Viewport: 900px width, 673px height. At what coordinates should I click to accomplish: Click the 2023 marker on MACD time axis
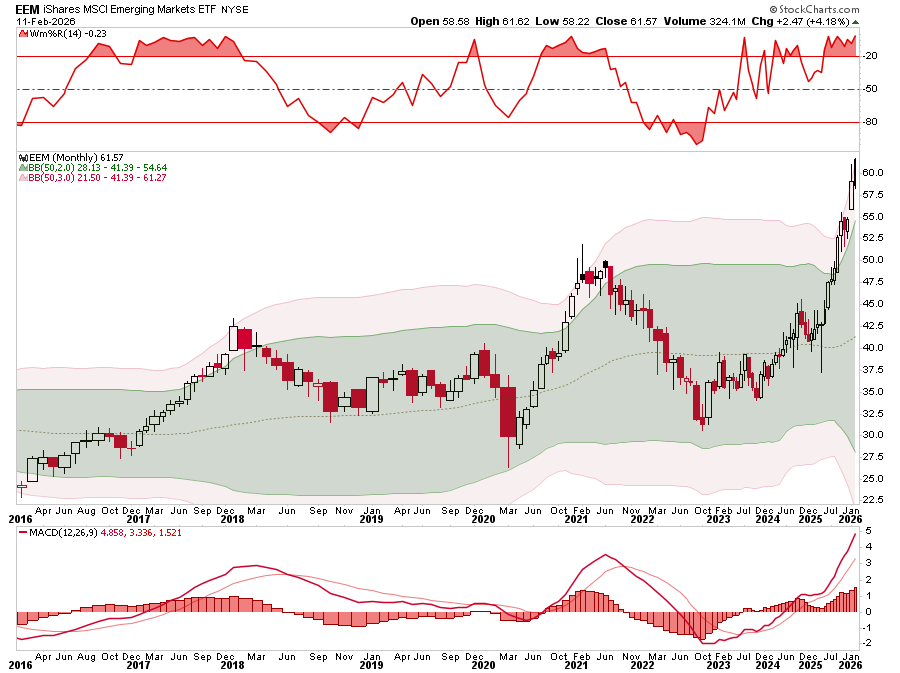coord(717,663)
